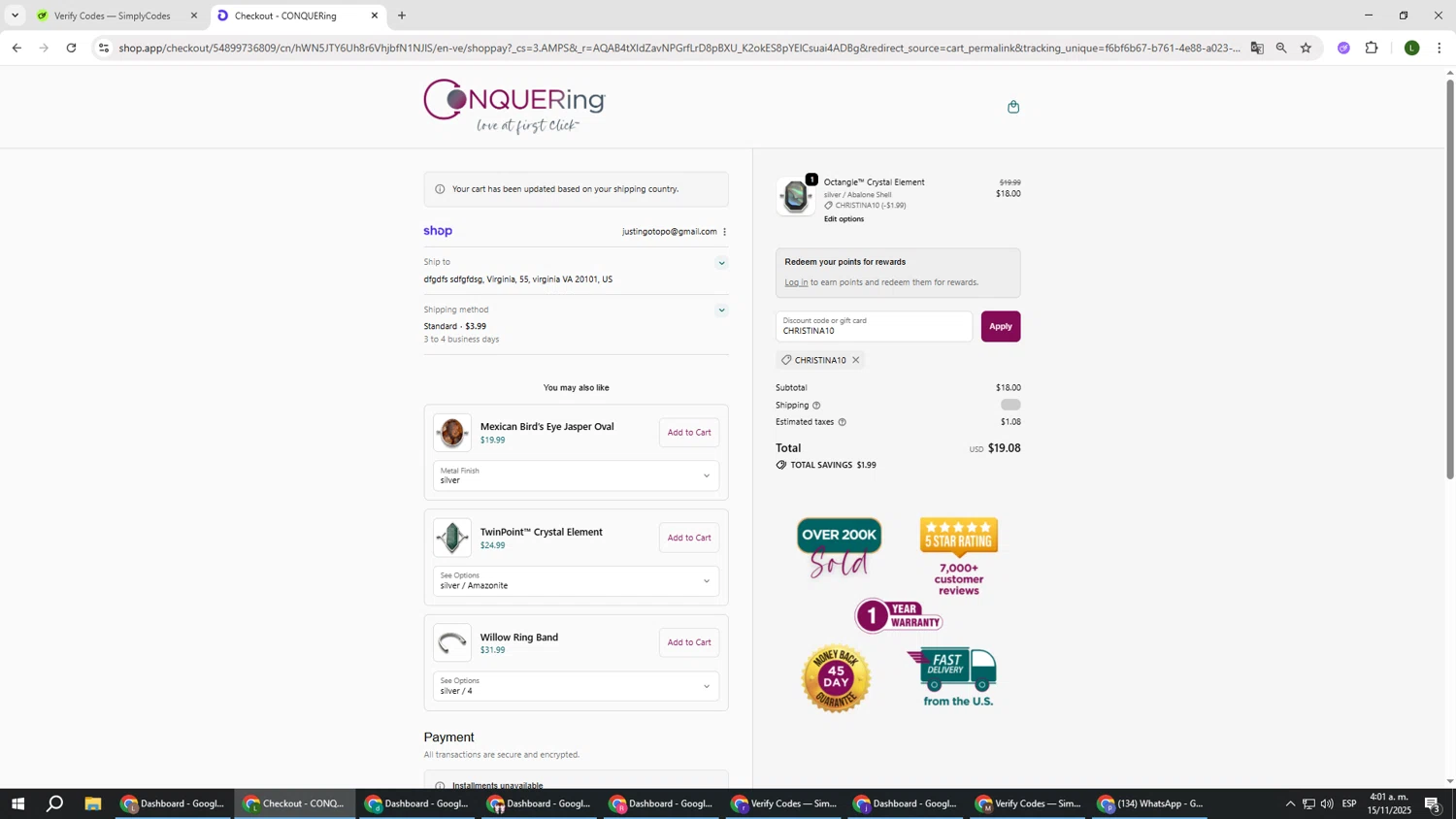Open the tab search dropdown arrow
Screen dimensions: 1456x819
click(15, 16)
